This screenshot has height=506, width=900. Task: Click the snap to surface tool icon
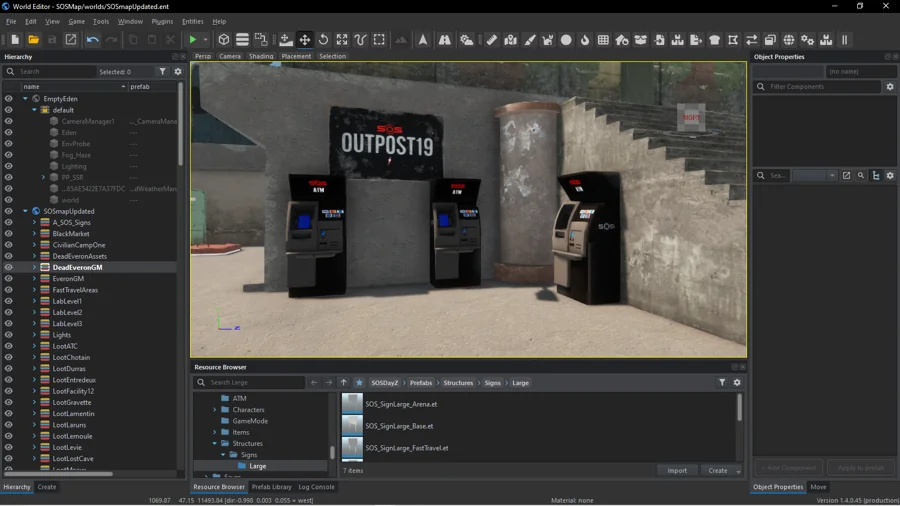(286, 40)
